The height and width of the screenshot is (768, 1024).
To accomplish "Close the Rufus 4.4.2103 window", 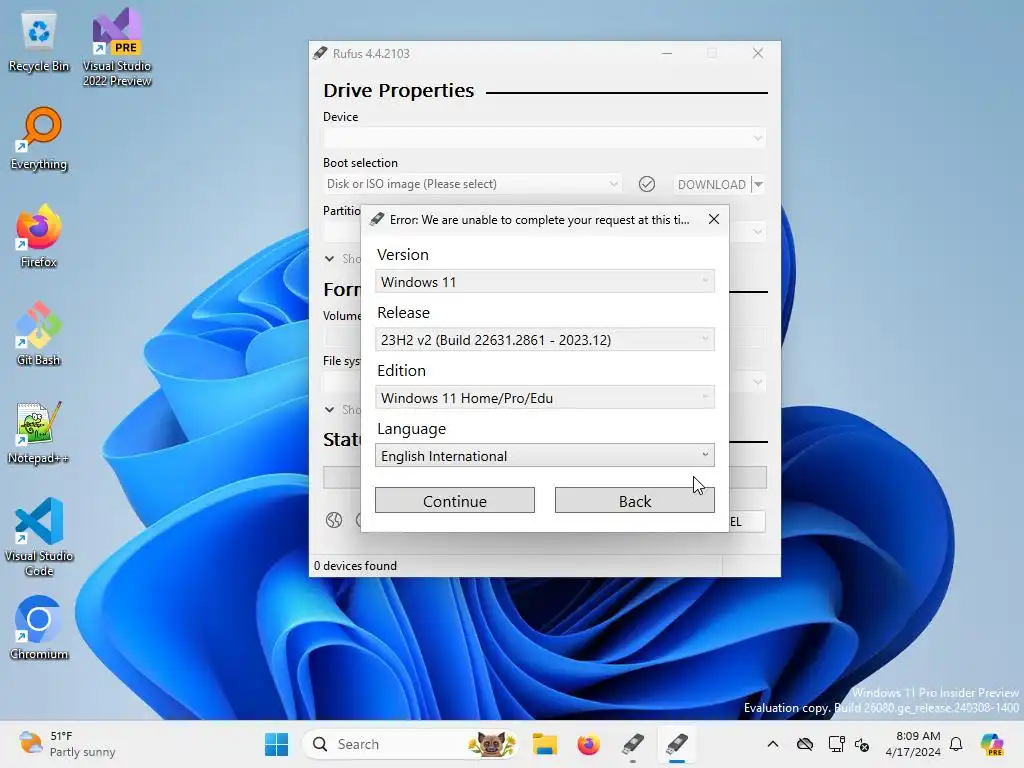I will click(x=758, y=54).
